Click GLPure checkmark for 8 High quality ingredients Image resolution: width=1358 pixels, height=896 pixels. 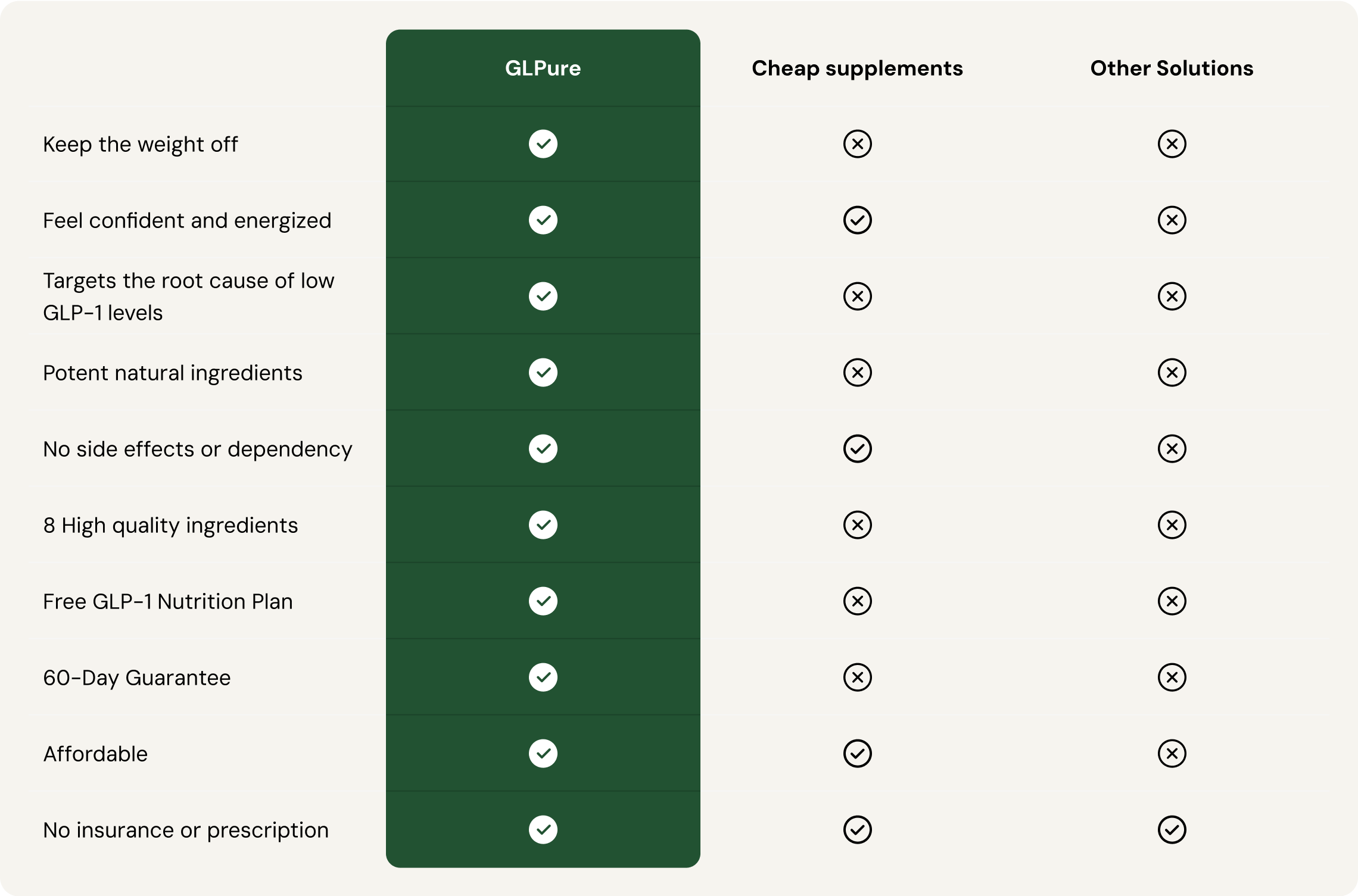tap(543, 525)
